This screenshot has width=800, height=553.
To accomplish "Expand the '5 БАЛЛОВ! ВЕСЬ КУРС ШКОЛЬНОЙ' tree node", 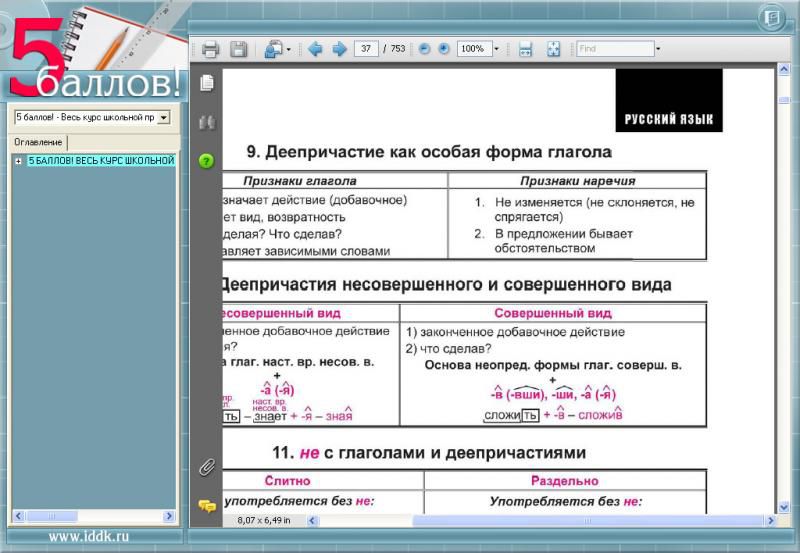I will click(x=18, y=161).
